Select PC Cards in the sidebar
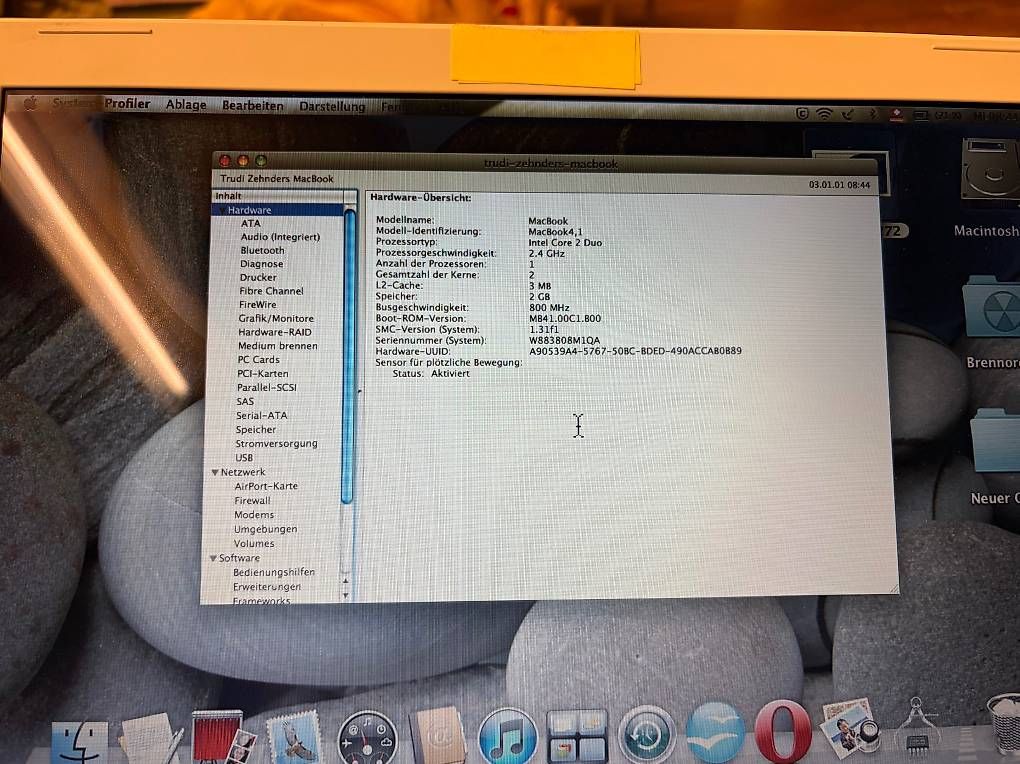This screenshot has width=1020, height=764. tap(258, 360)
